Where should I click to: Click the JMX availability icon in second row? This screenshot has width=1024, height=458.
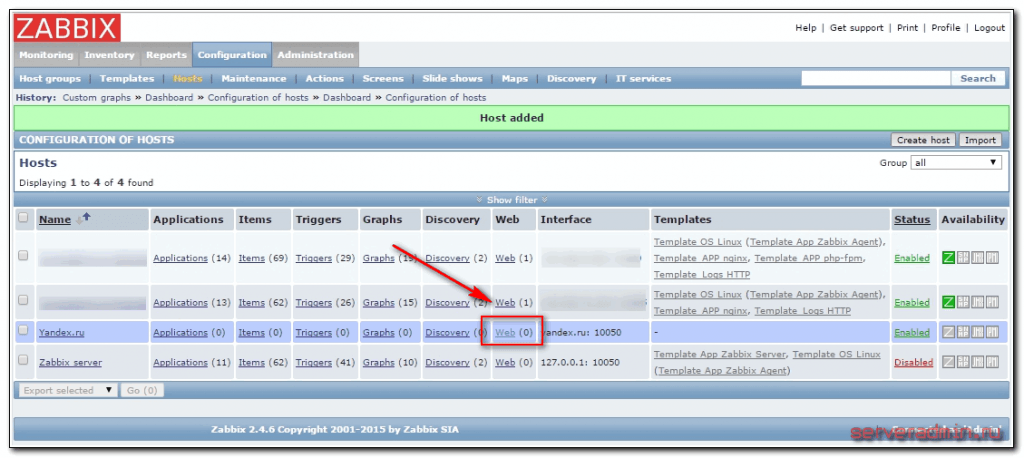coord(977,302)
